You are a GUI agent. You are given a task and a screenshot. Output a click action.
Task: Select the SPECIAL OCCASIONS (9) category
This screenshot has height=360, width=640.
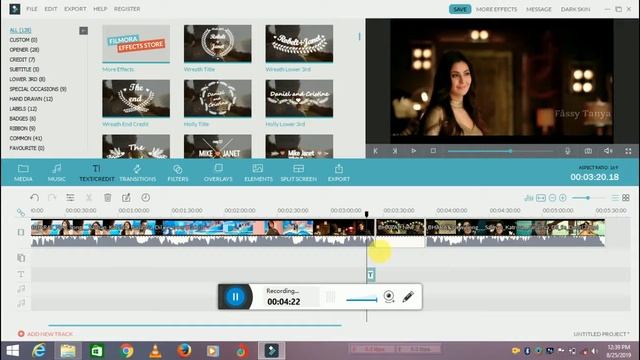pyautogui.click(x=38, y=89)
